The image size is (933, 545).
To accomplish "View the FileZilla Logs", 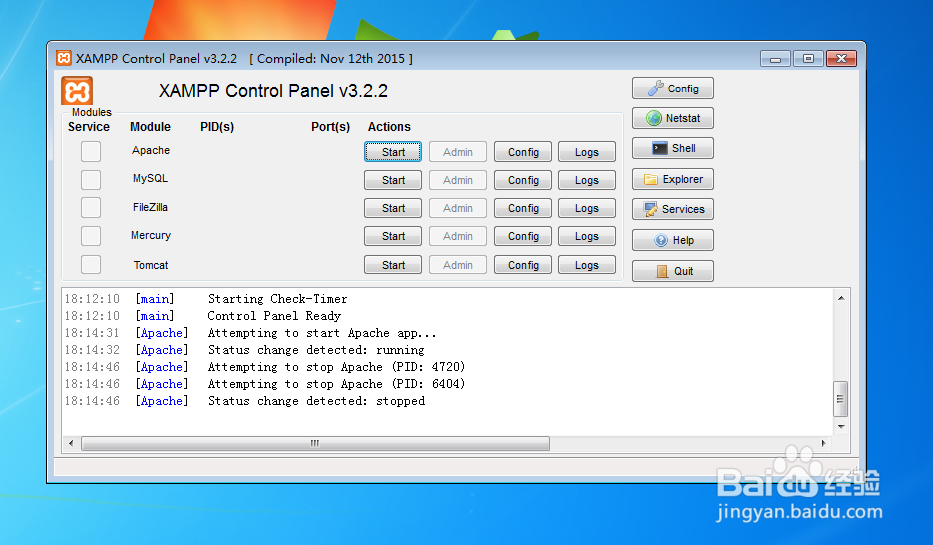I will click(x=587, y=208).
